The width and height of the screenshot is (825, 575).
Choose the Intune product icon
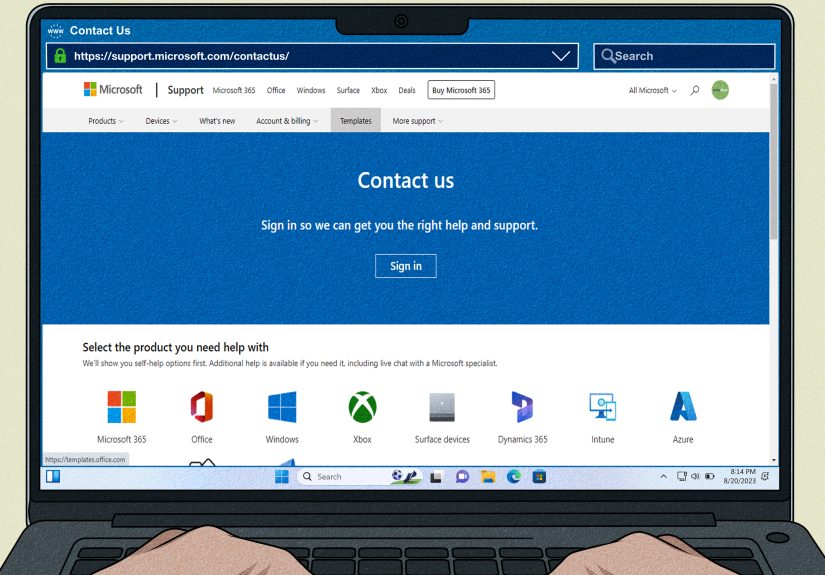[603, 407]
